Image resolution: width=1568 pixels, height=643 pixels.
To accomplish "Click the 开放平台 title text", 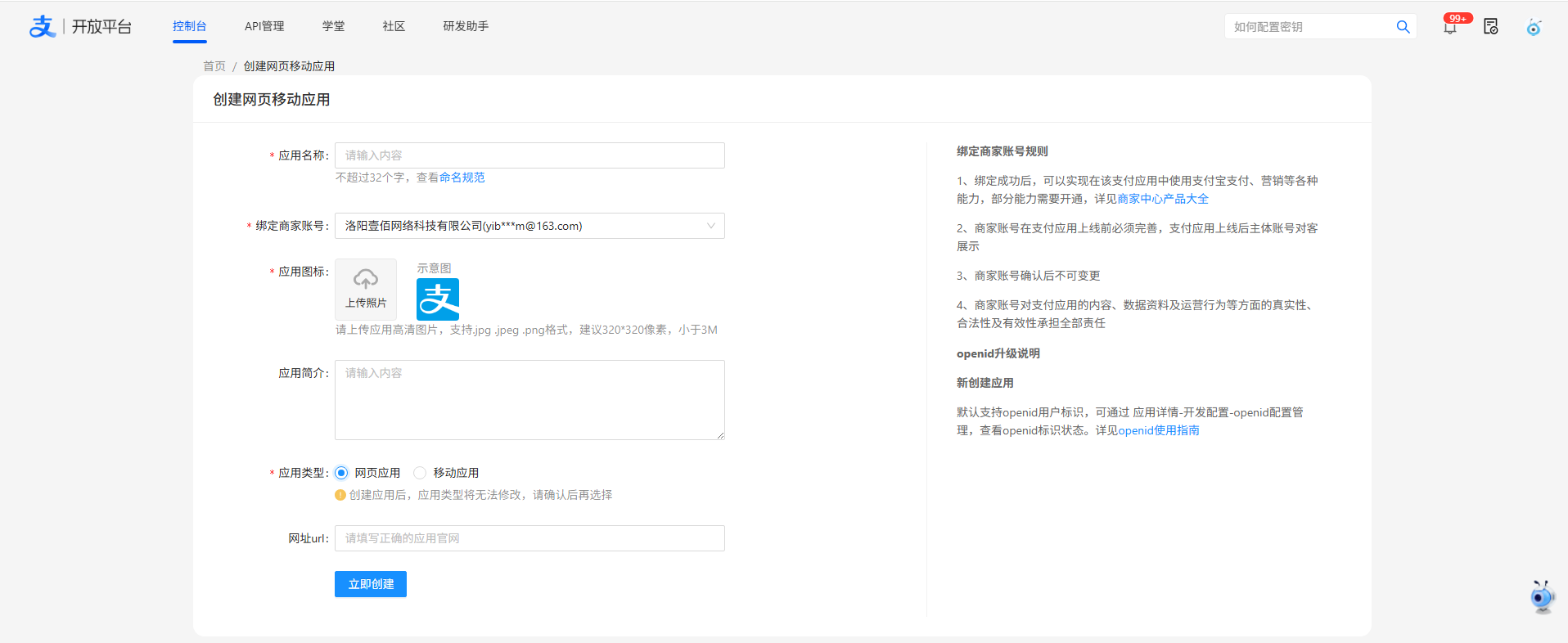I will (101, 27).
